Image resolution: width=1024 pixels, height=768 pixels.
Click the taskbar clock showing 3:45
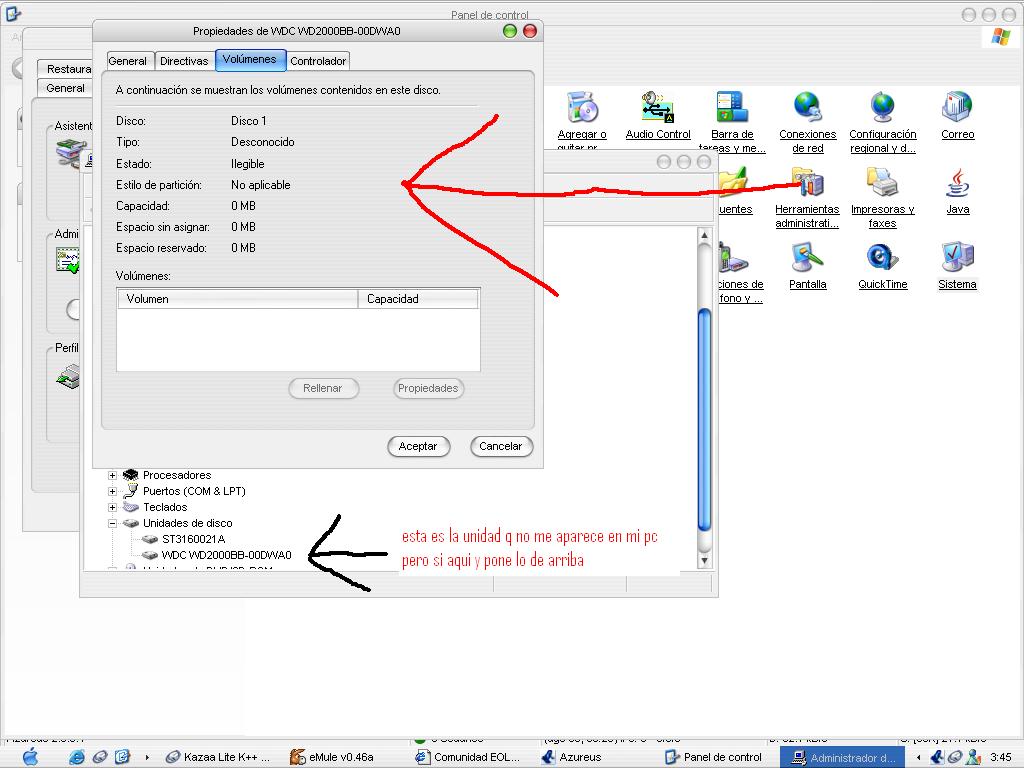click(x=1000, y=757)
